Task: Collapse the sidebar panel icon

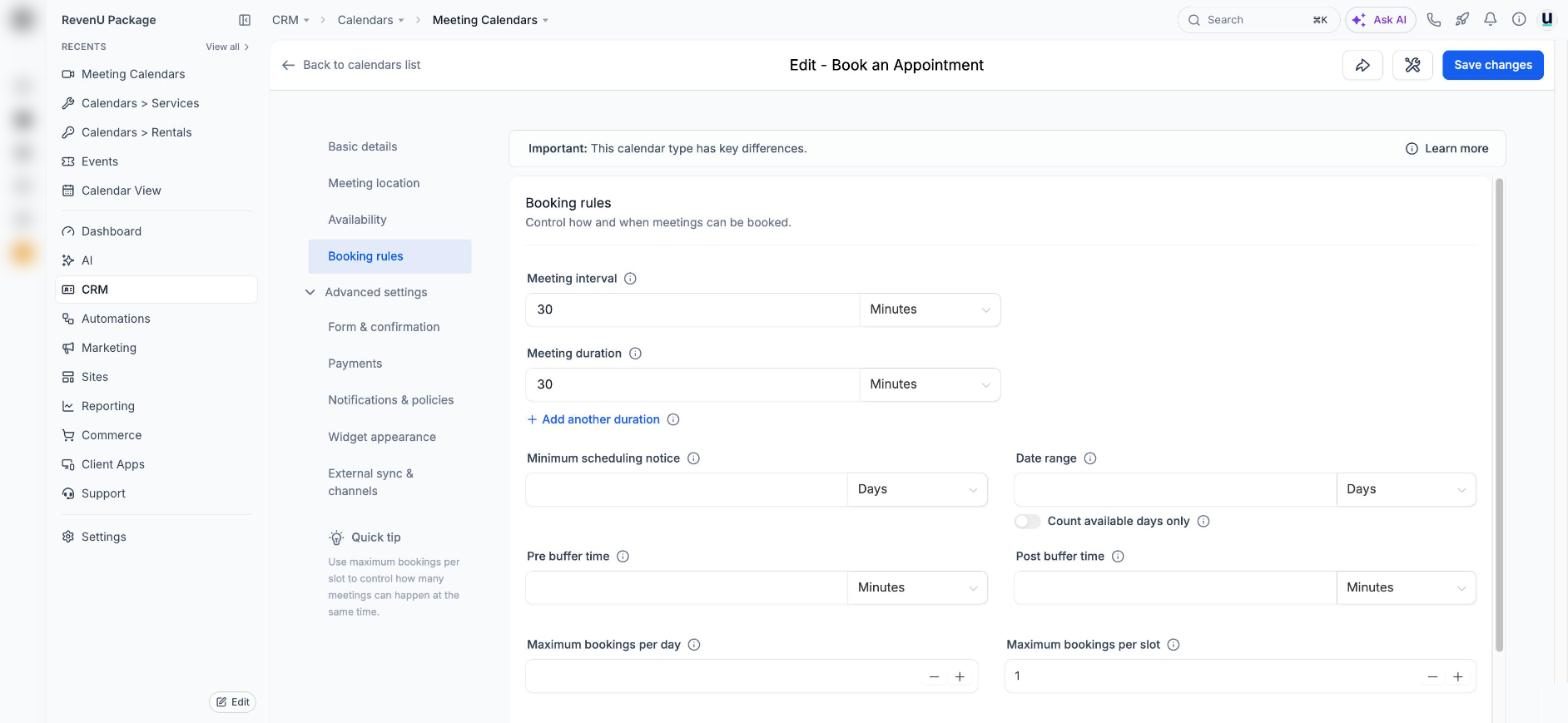Action: (245, 20)
